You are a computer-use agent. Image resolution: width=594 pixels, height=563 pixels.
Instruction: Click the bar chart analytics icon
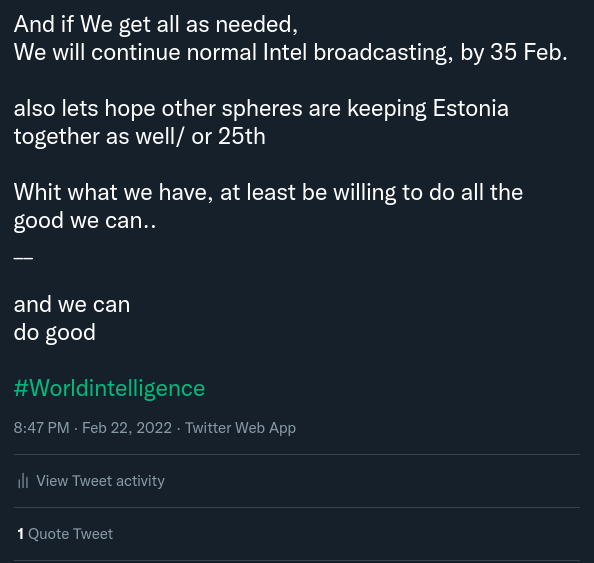click(x=23, y=481)
